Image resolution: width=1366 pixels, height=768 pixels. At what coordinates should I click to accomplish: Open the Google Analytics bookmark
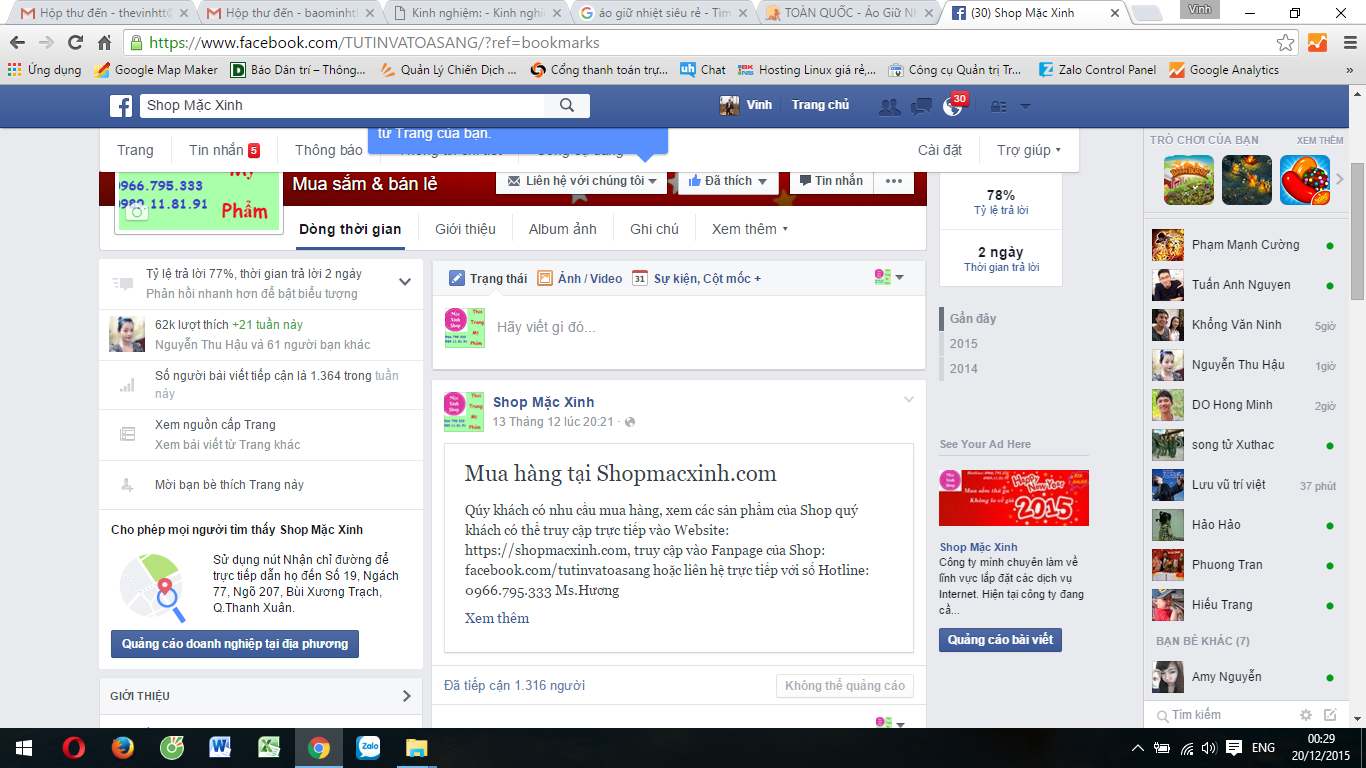click(1224, 70)
